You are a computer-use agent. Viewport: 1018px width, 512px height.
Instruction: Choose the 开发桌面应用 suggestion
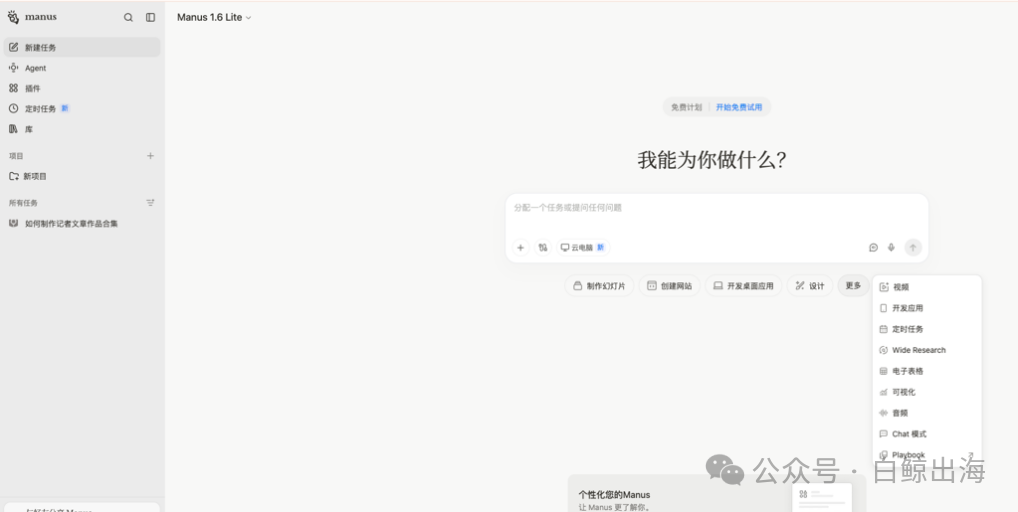click(x=743, y=286)
